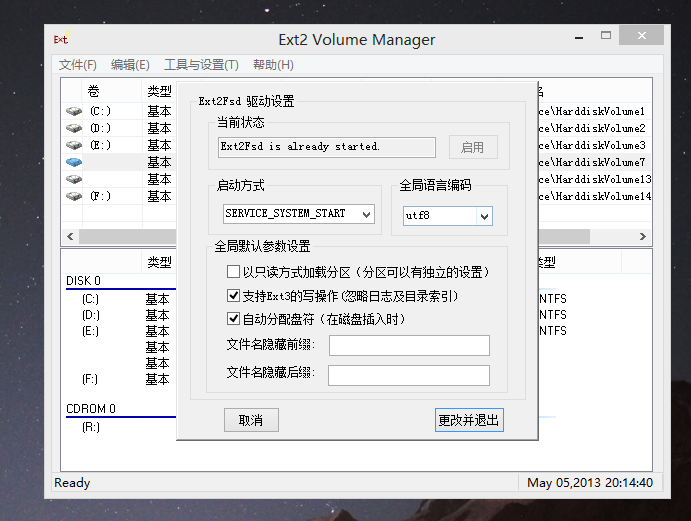Select CDROM 0 in the disk pane
The width and height of the screenshot is (691, 521).
[91, 409]
